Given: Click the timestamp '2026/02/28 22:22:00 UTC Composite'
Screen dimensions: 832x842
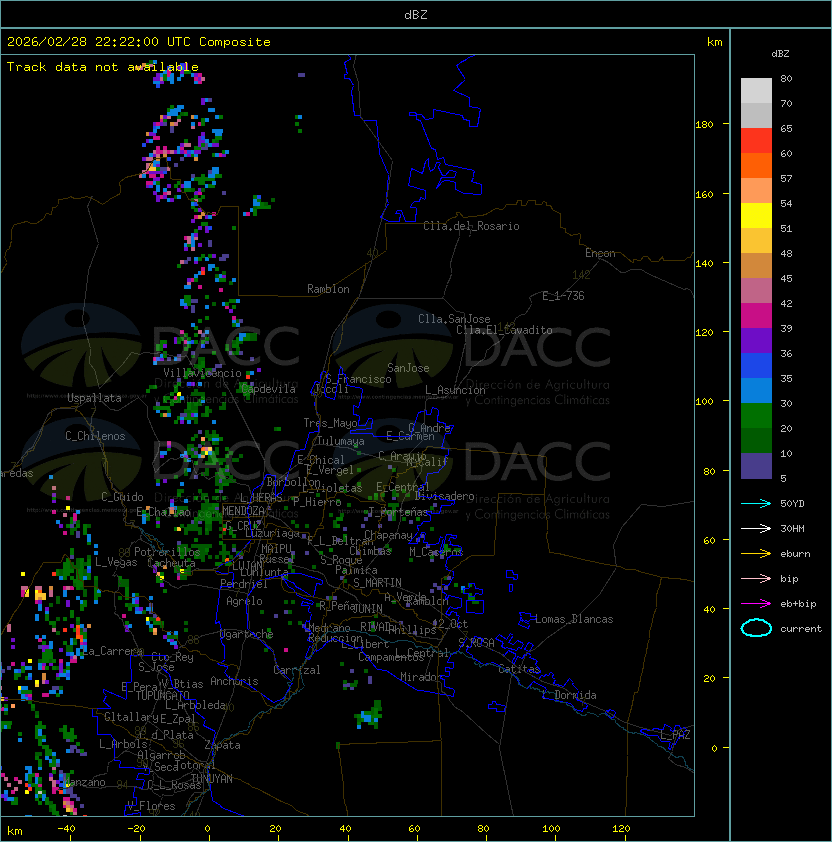Looking at the screenshot, I should [x=139, y=42].
